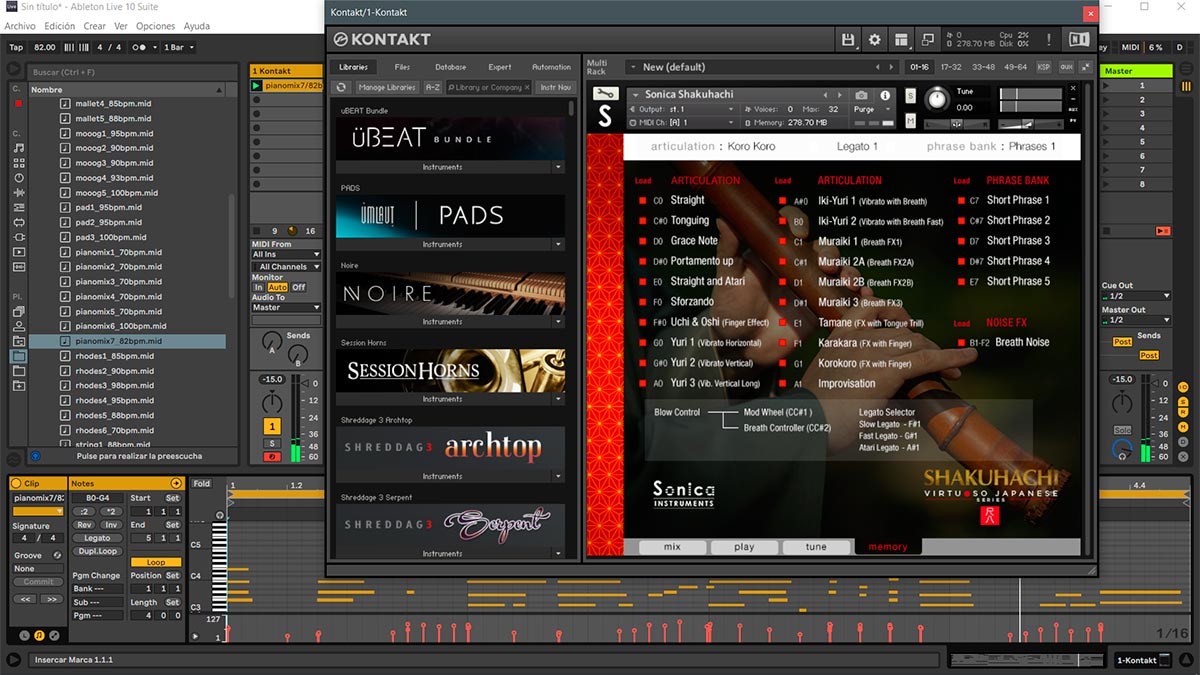The width and height of the screenshot is (1200, 675).
Task: Select the Packs icon in browser Places
Action: (19, 311)
